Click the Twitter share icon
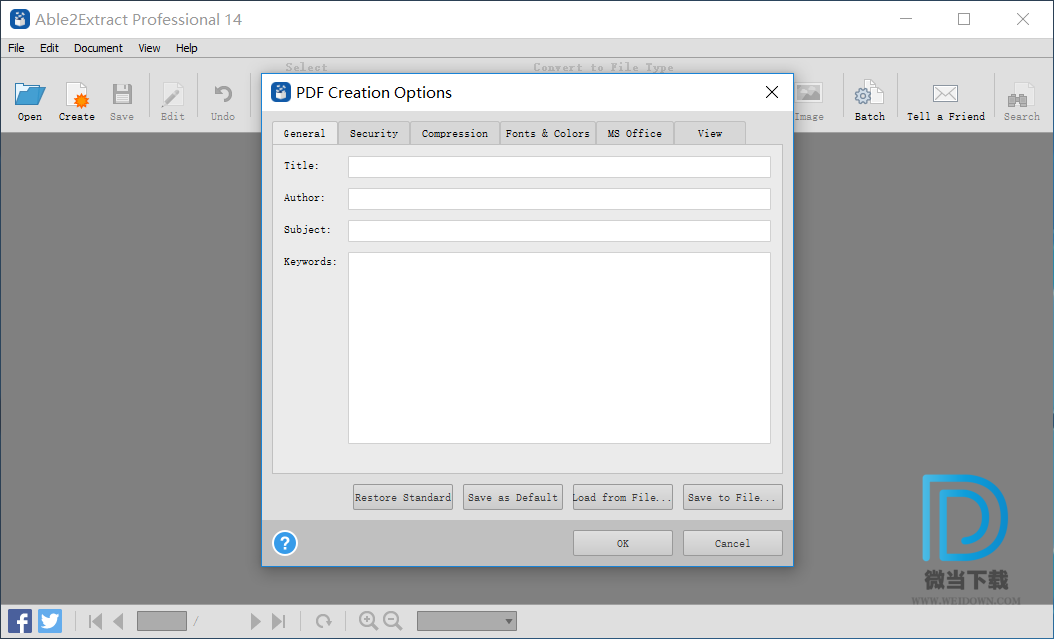 click(x=50, y=621)
